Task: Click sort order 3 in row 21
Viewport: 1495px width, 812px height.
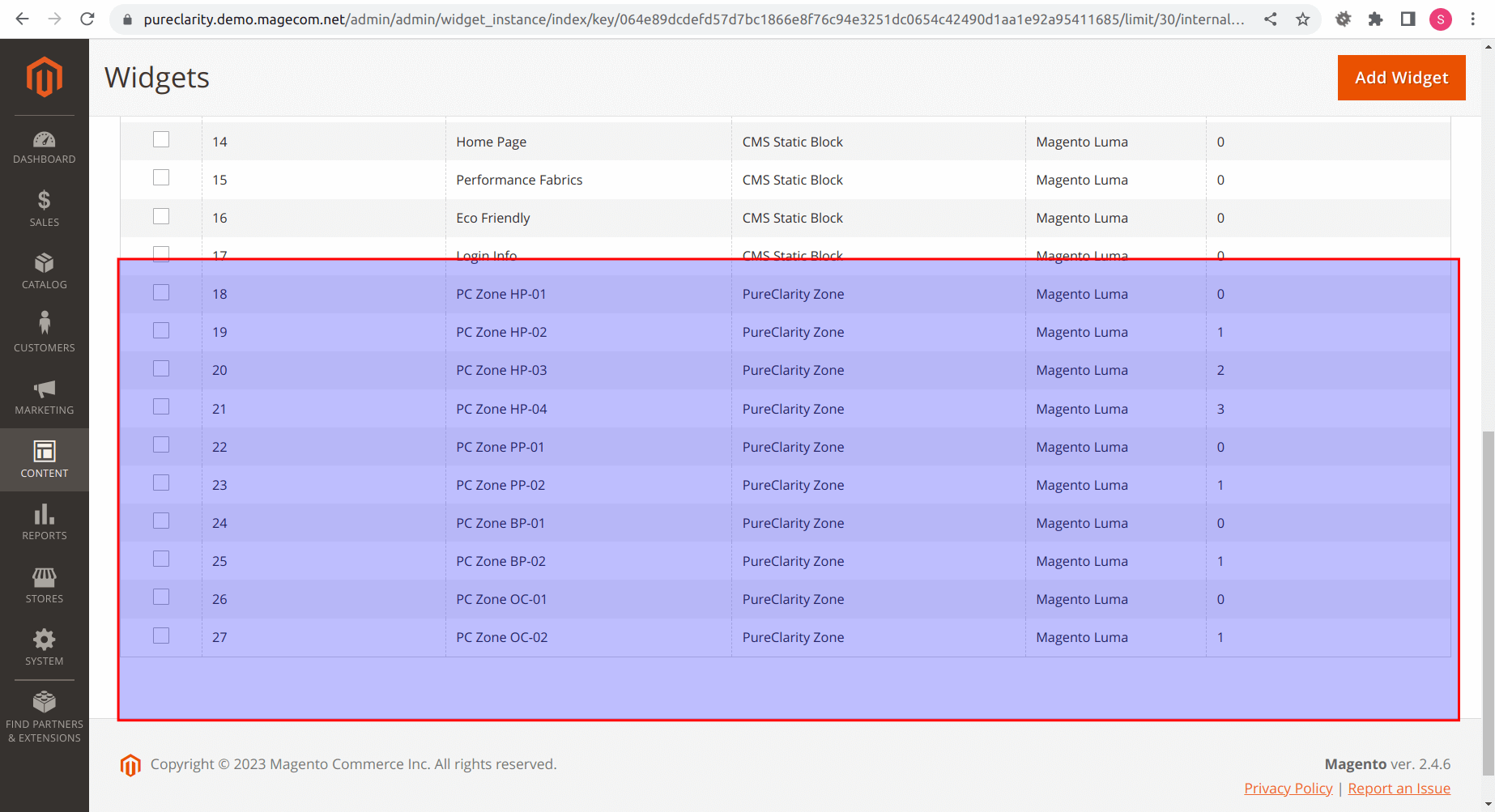Action: point(1220,409)
